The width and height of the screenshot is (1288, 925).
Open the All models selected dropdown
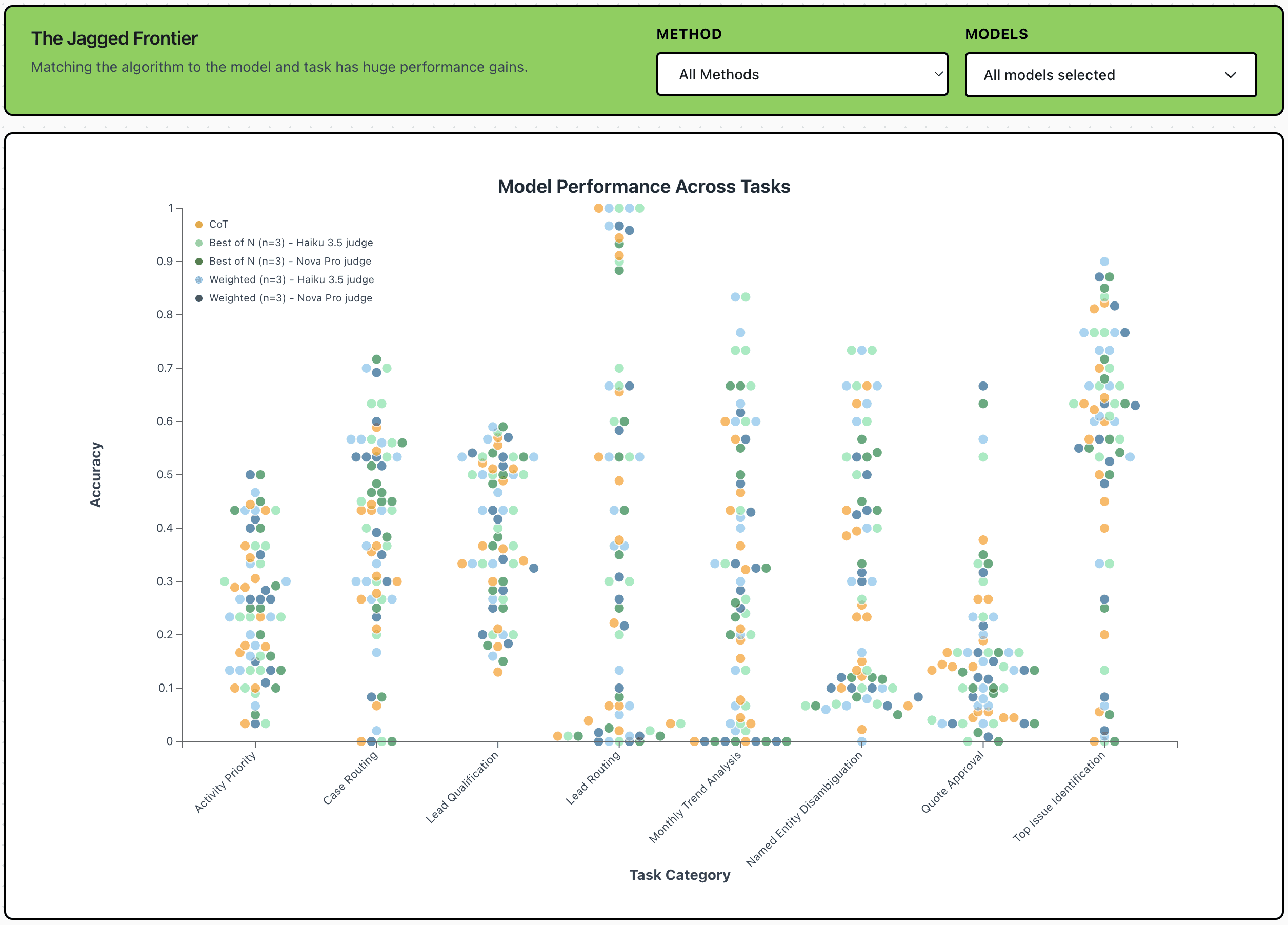click(1109, 74)
